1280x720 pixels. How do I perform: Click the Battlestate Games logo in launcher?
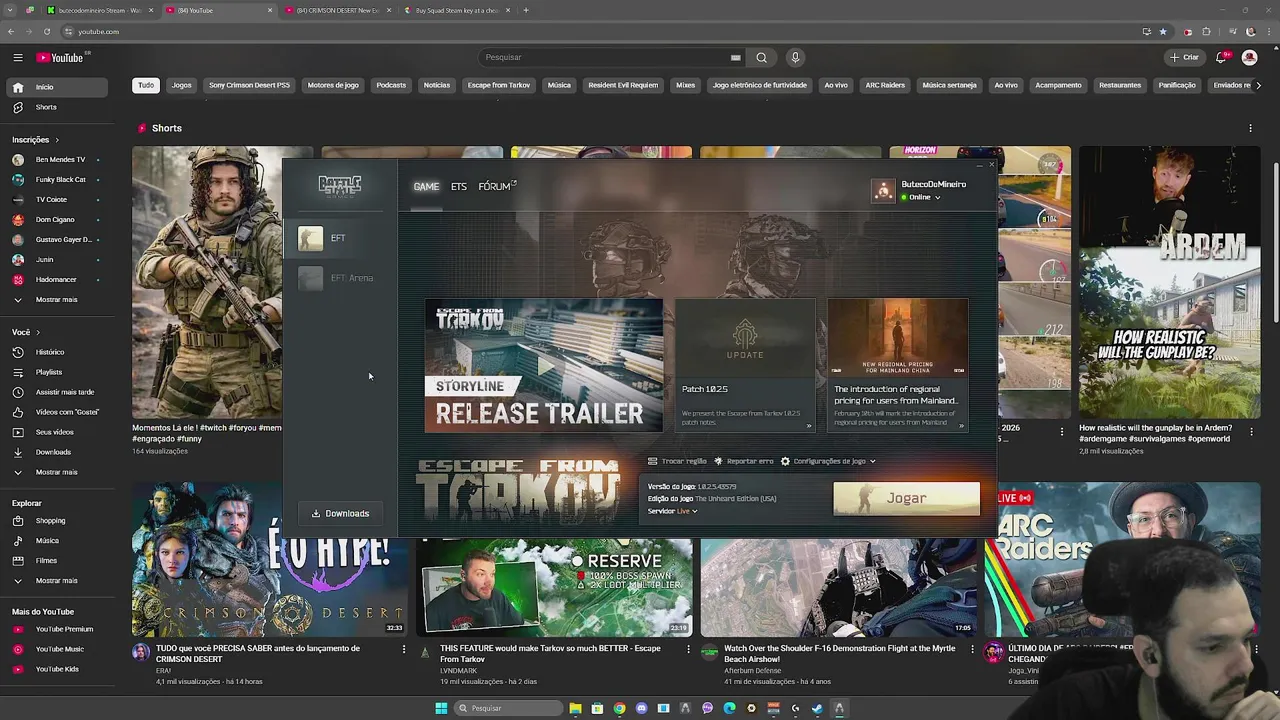[339, 186]
